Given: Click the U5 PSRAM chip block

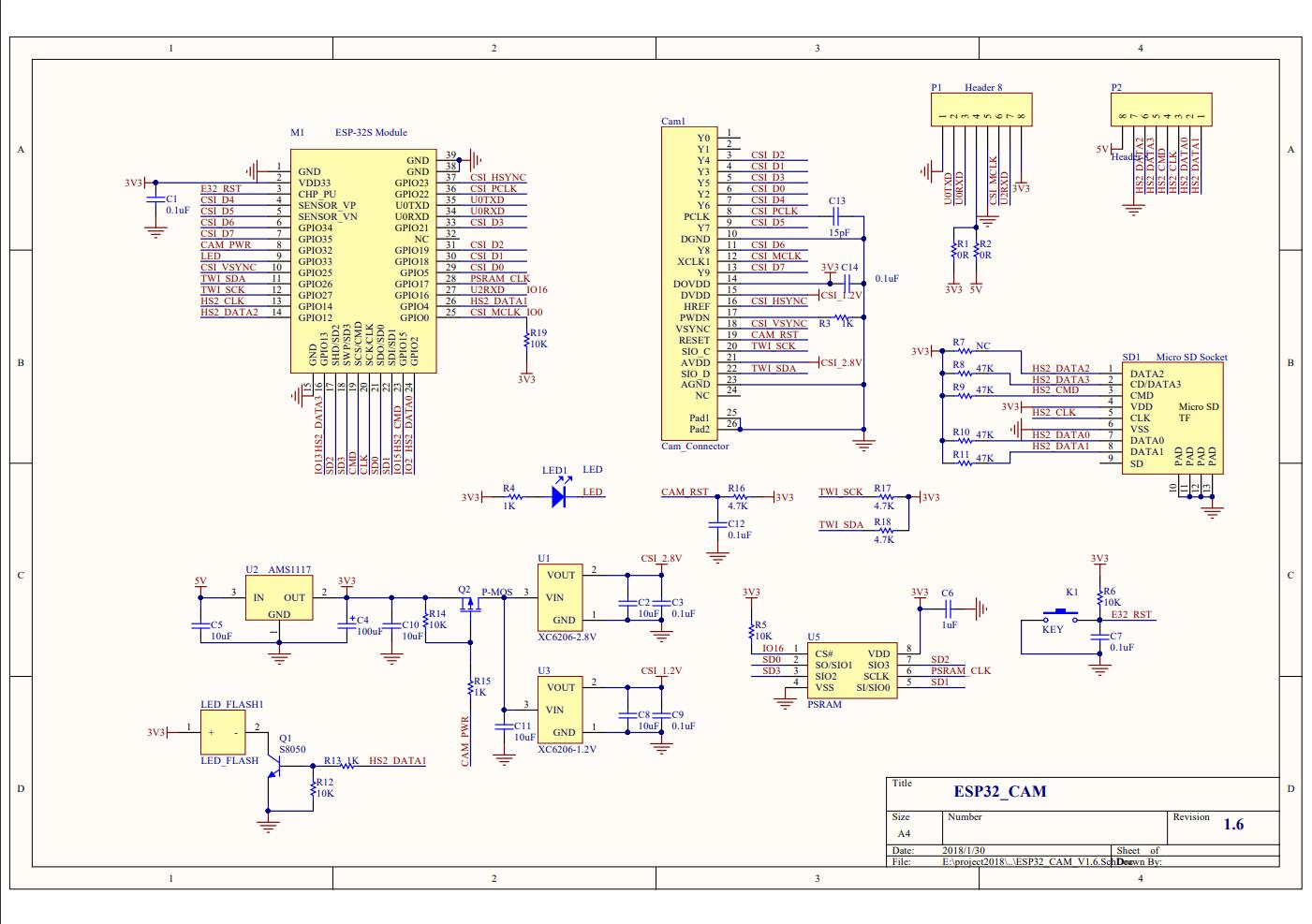Looking at the screenshot, I should coord(851,670).
